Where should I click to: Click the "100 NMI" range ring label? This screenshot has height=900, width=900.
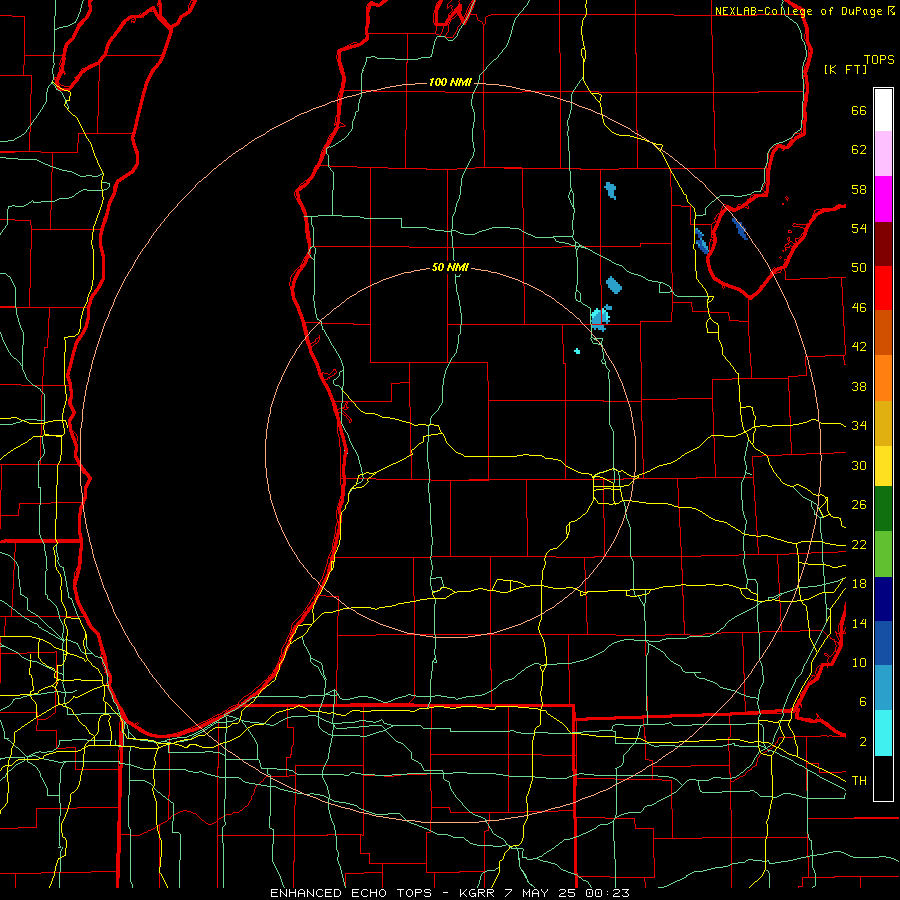coord(450,83)
